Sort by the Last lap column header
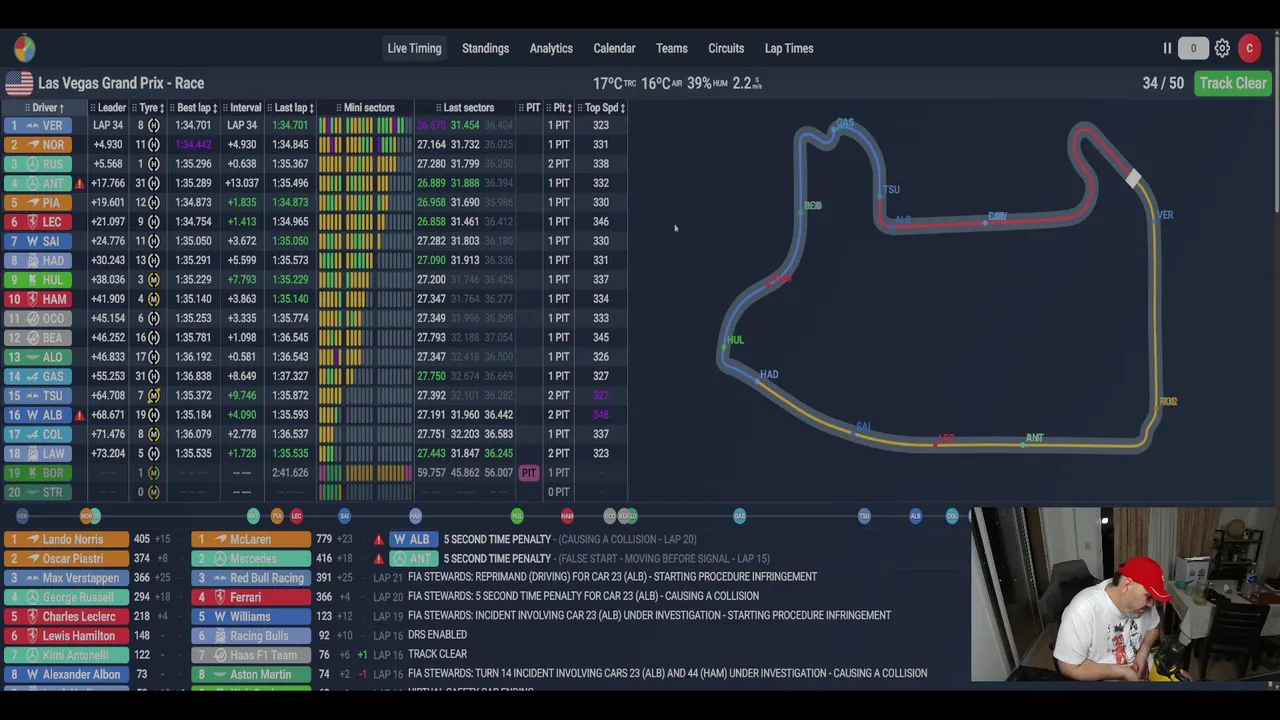Viewport: 1280px width, 720px height. pos(291,108)
